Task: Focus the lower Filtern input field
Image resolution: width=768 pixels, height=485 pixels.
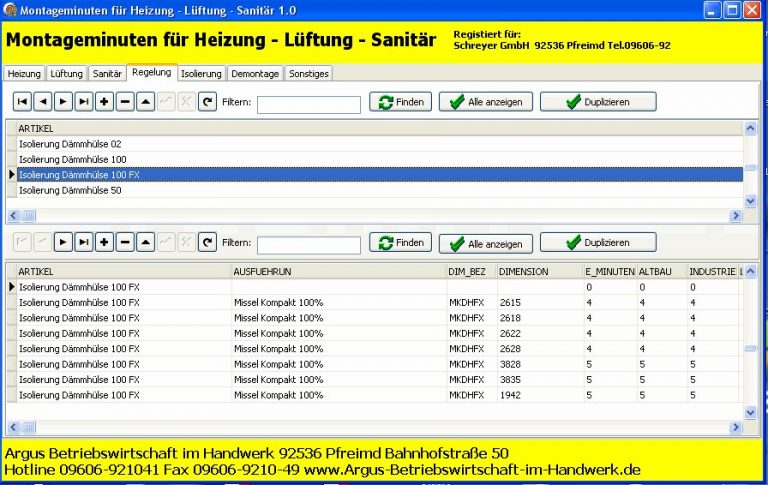Action: coord(309,245)
